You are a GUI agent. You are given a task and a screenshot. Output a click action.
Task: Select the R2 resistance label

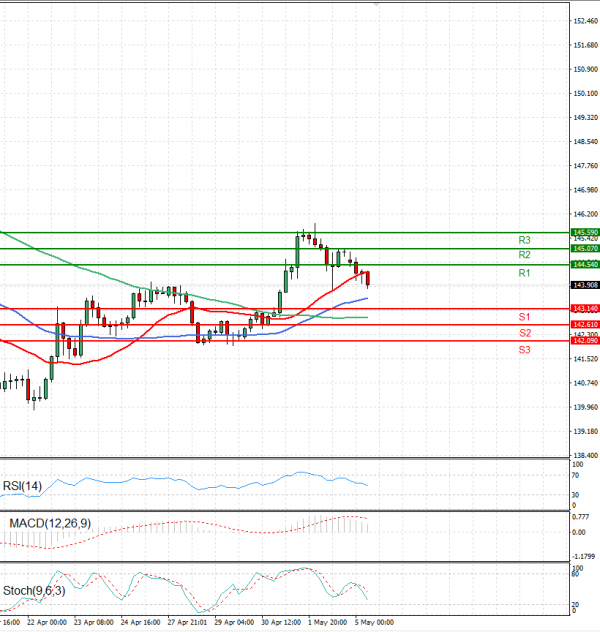coord(524,256)
